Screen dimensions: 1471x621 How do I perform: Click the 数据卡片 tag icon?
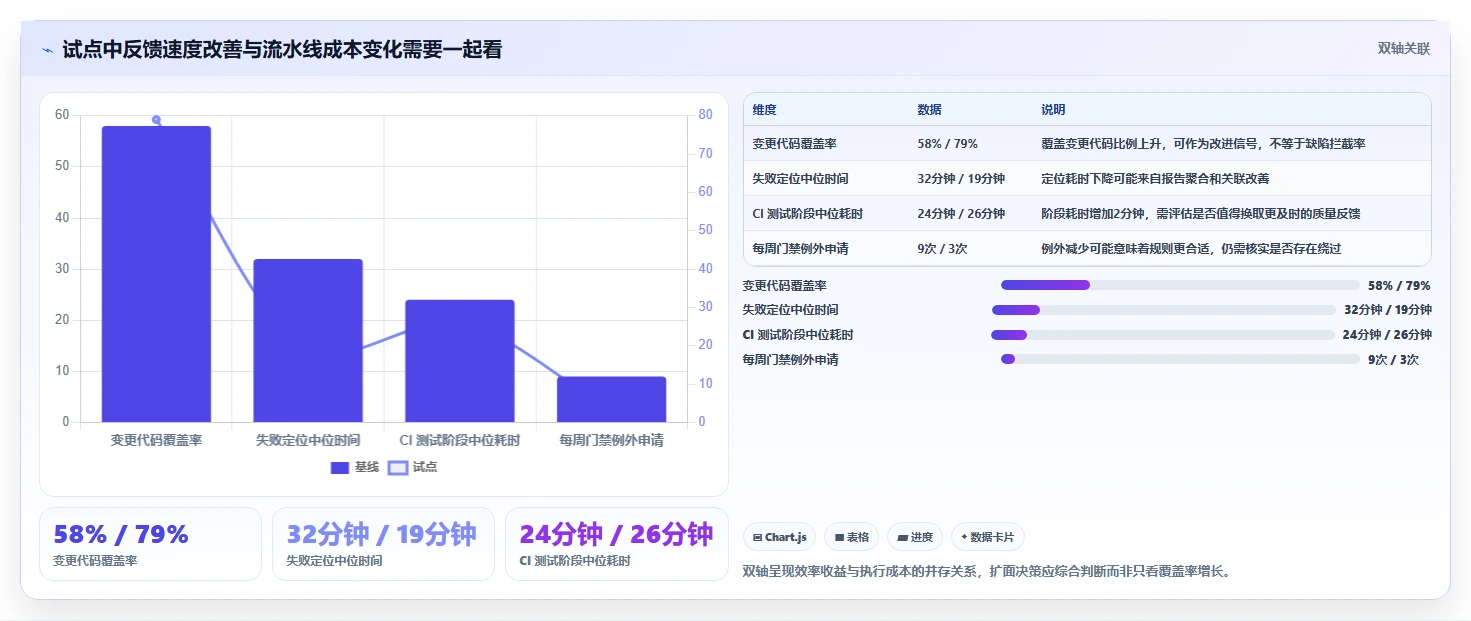964,538
